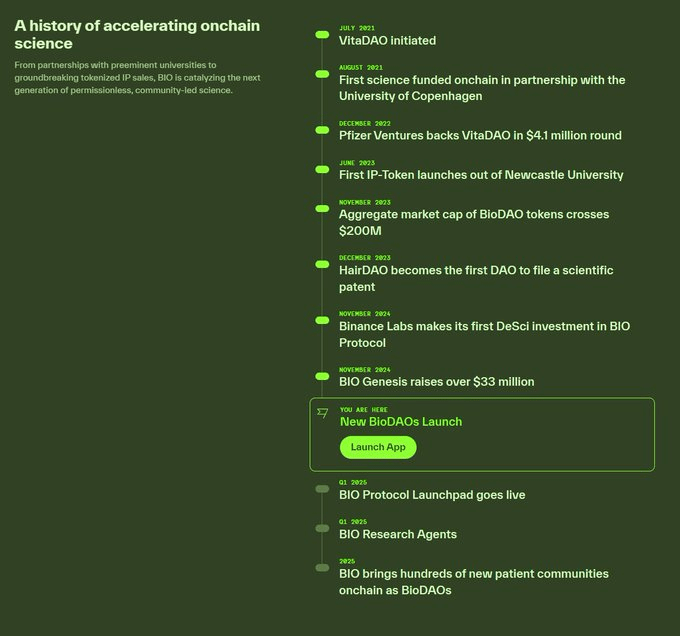The width and height of the screenshot is (680, 636).
Task: Click the New BioDAOs Launch heading
Action: (x=401, y=422)
